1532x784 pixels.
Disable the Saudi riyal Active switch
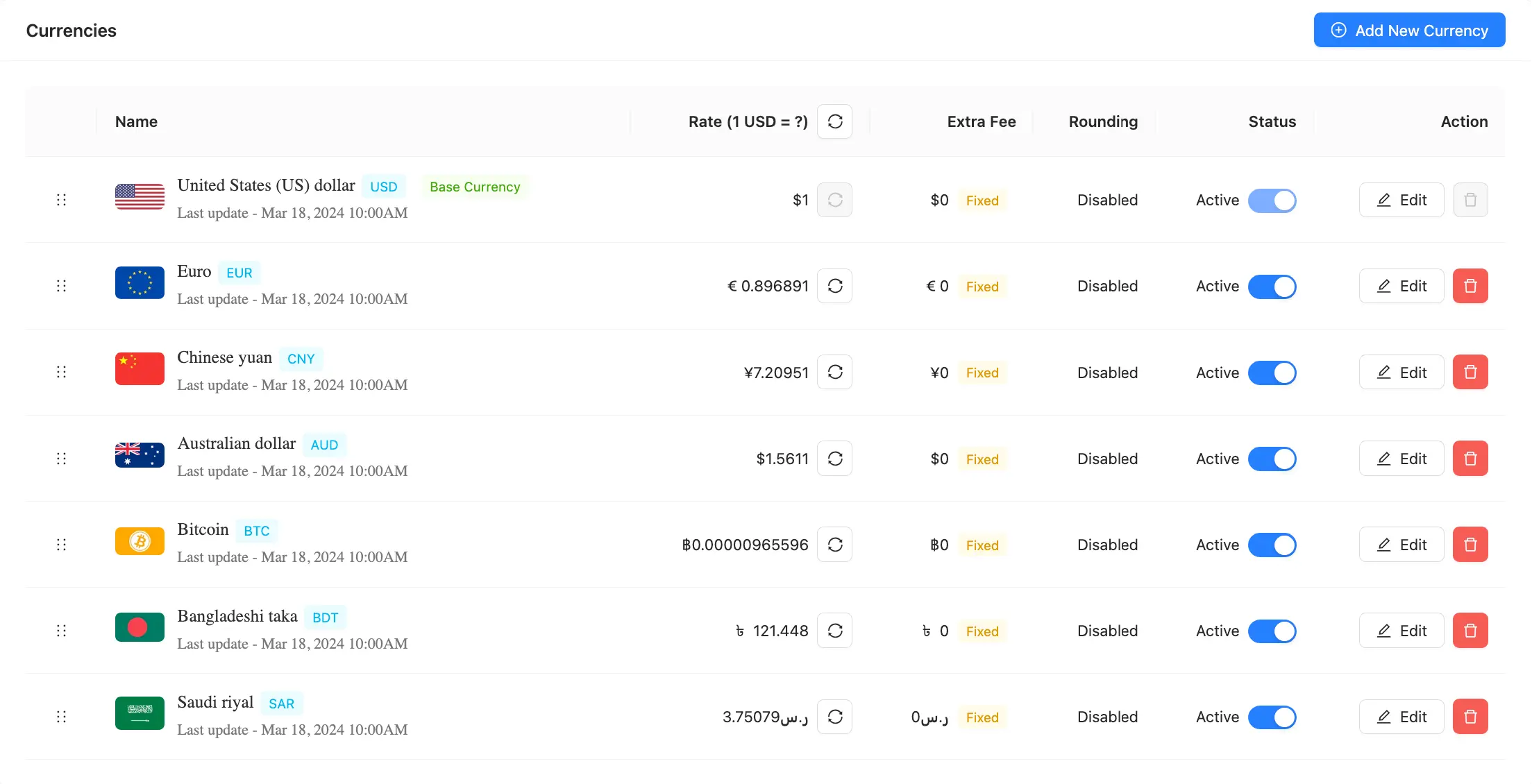click(1272, 717)
